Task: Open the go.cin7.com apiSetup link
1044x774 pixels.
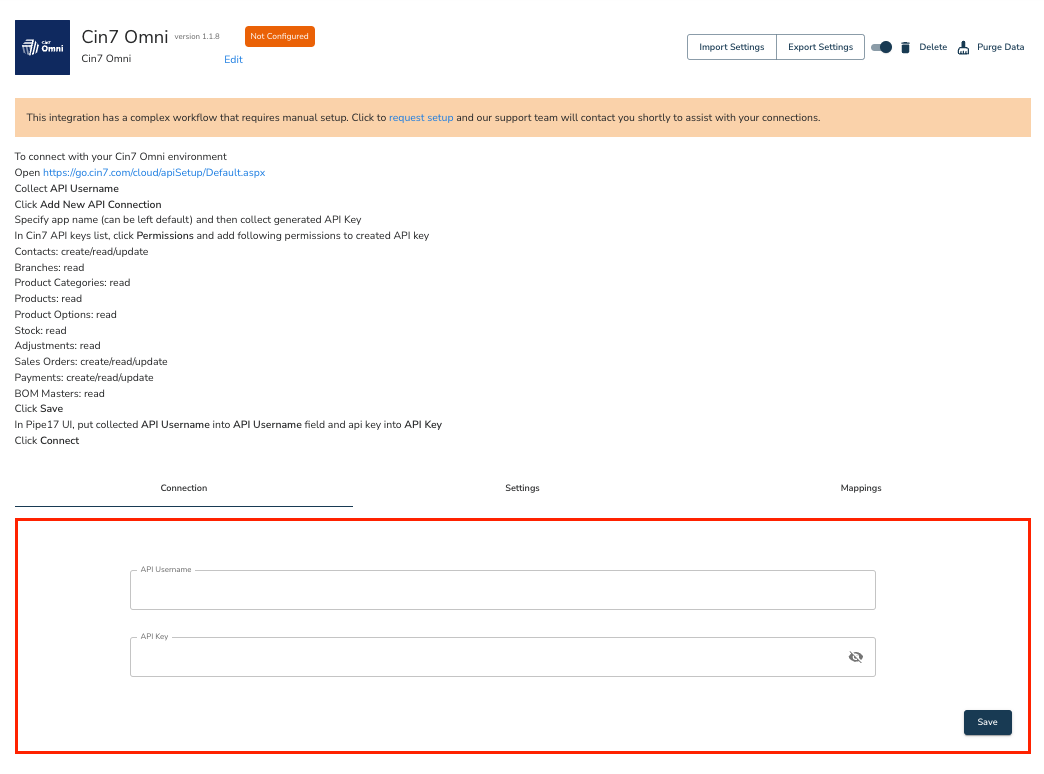Action: (x=154, y=173)
